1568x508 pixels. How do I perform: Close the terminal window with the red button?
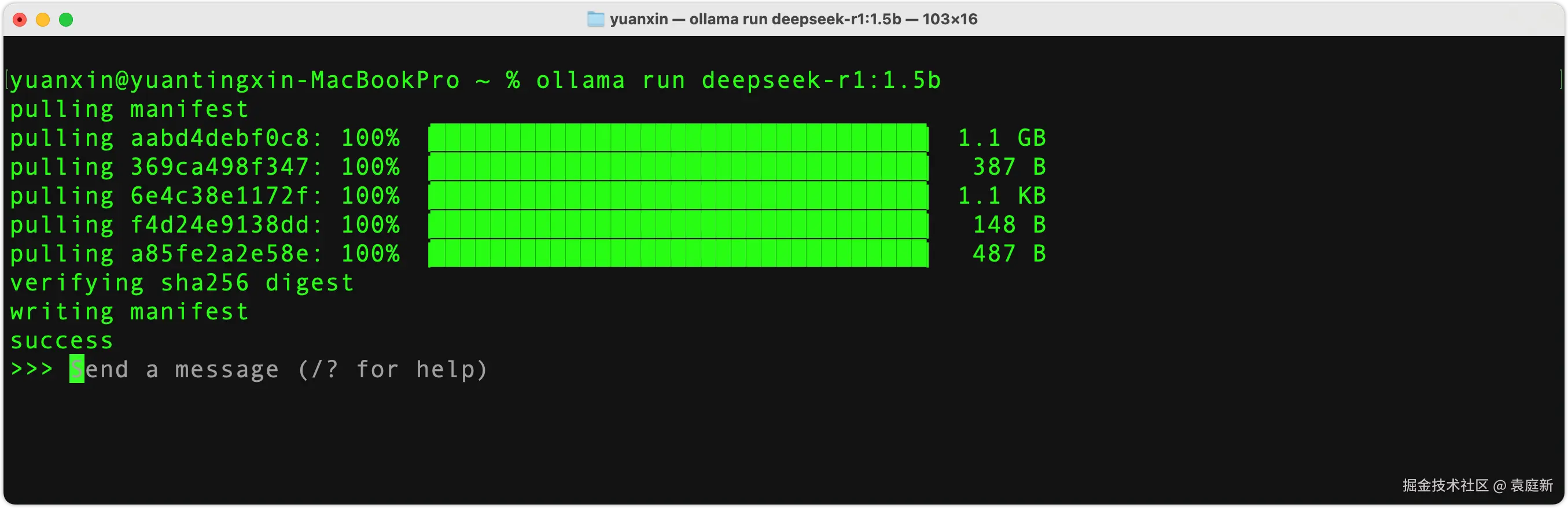coord(20,20)
